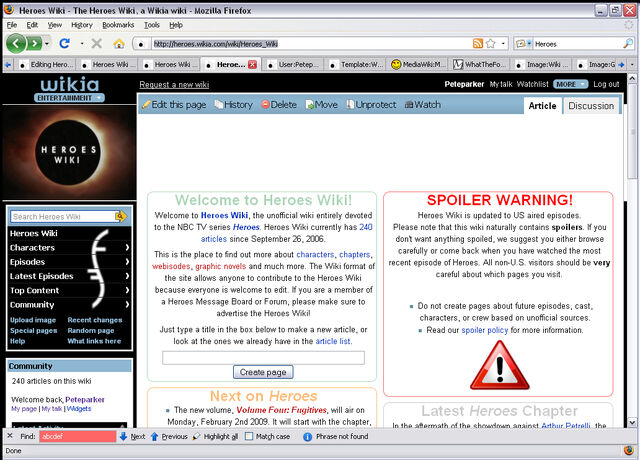The width and height of the screenshot is (640, 460).
Task: Open the Back/Forward history dropdown arrow
Action: [47, 43]
